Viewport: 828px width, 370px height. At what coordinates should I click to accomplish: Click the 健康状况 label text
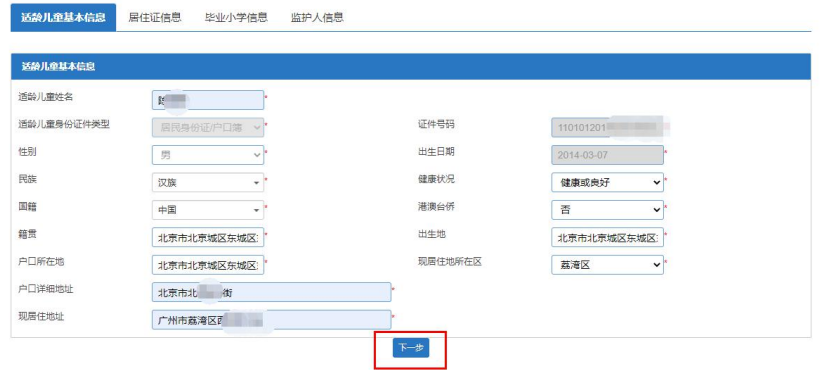436,179
